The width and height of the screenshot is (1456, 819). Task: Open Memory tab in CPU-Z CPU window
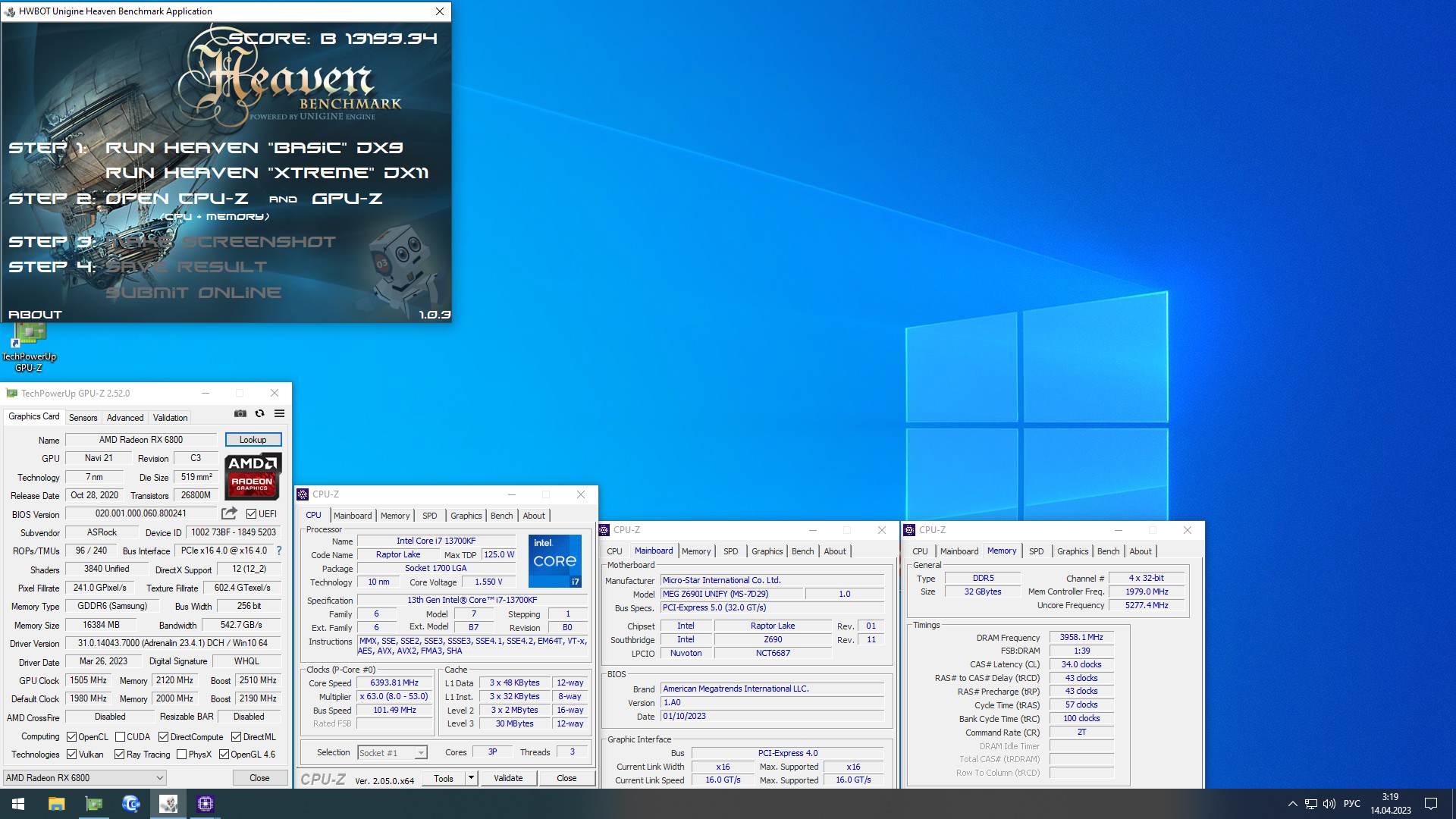[x=395, y=515]
